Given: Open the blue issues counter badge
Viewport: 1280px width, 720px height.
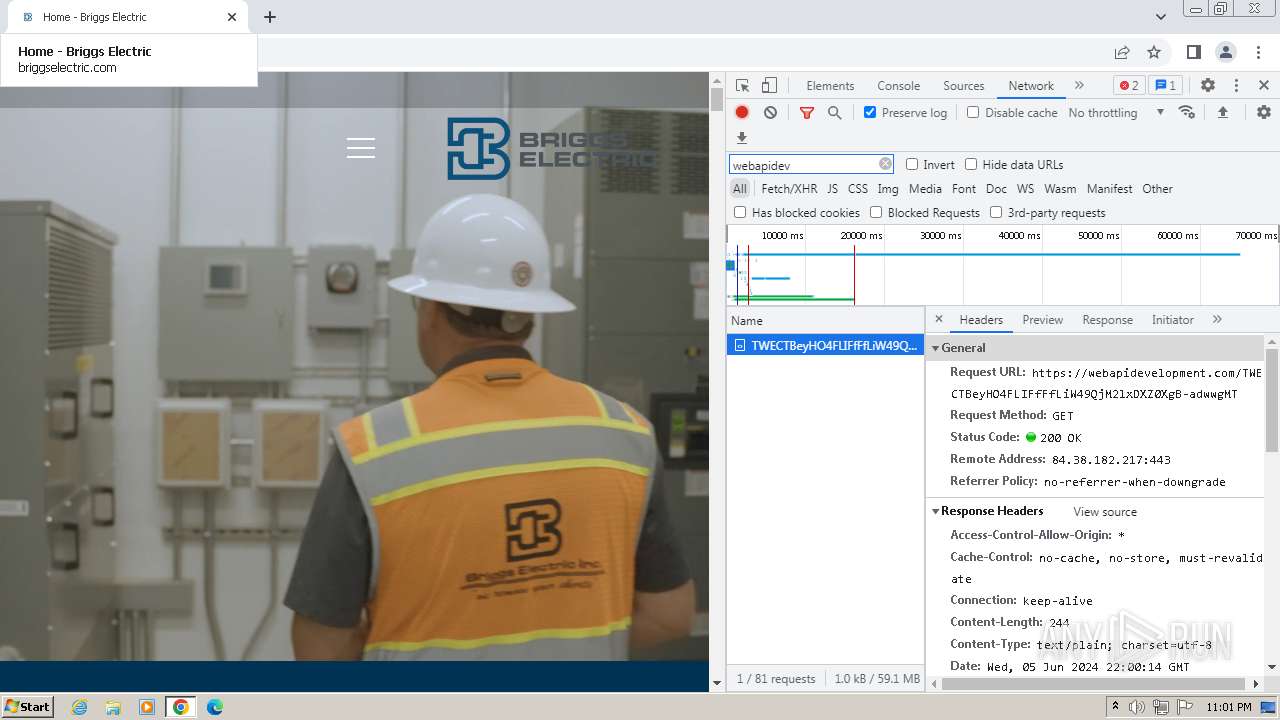Looking at the screenshot, I should (1164, 86).
